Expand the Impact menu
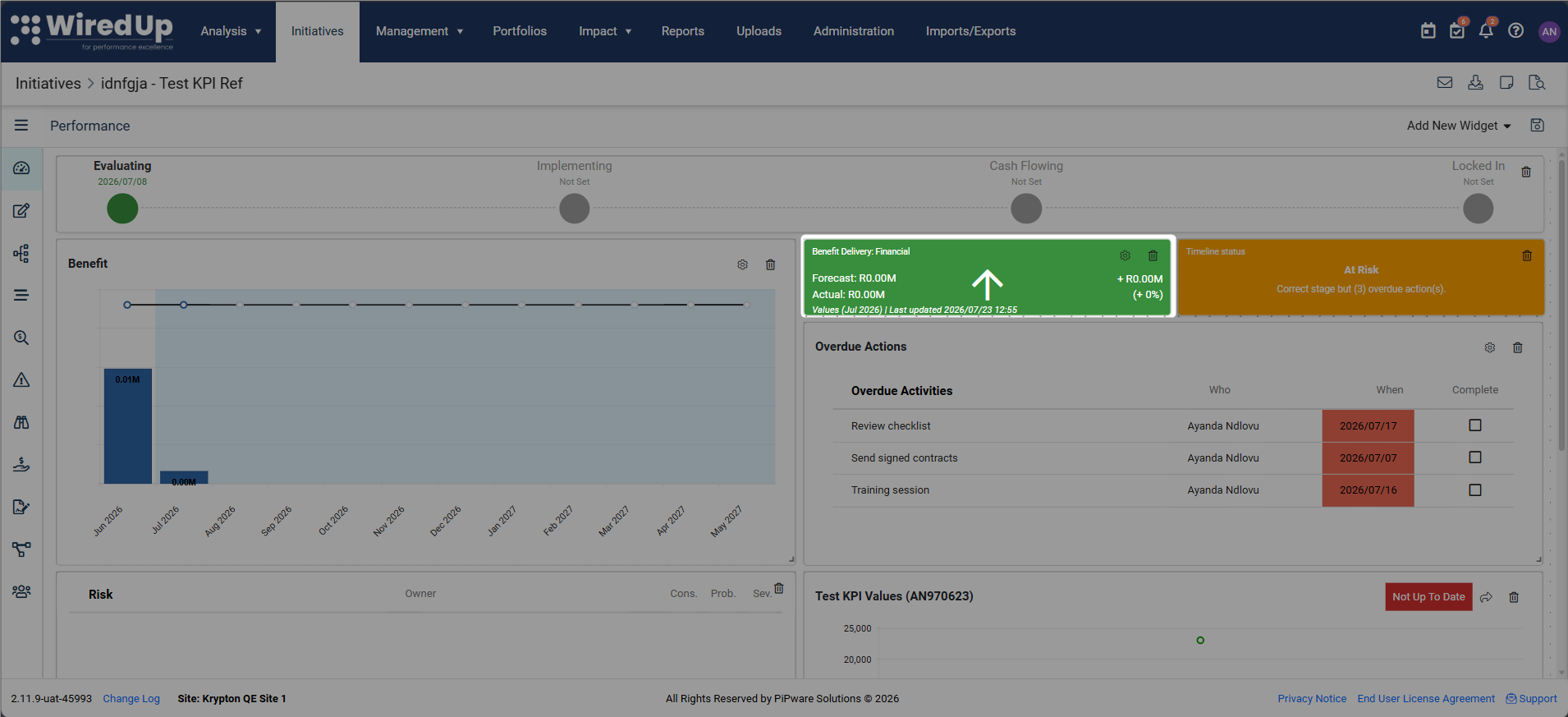This screenshot has width=1568, height=717. (x=605, y=31)
